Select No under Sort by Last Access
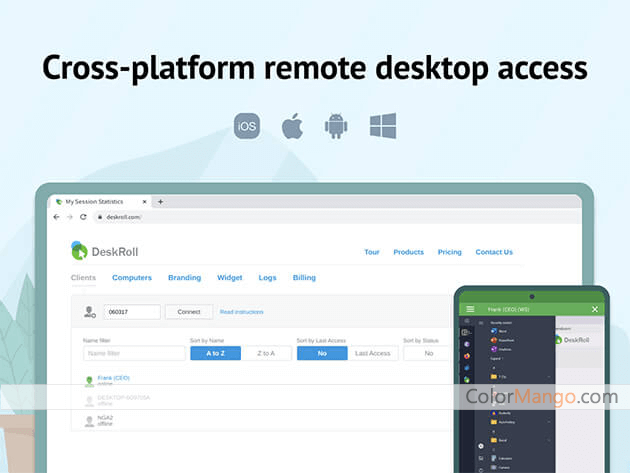The width and height of the screenshot is (630, 473). pos(322,353)
